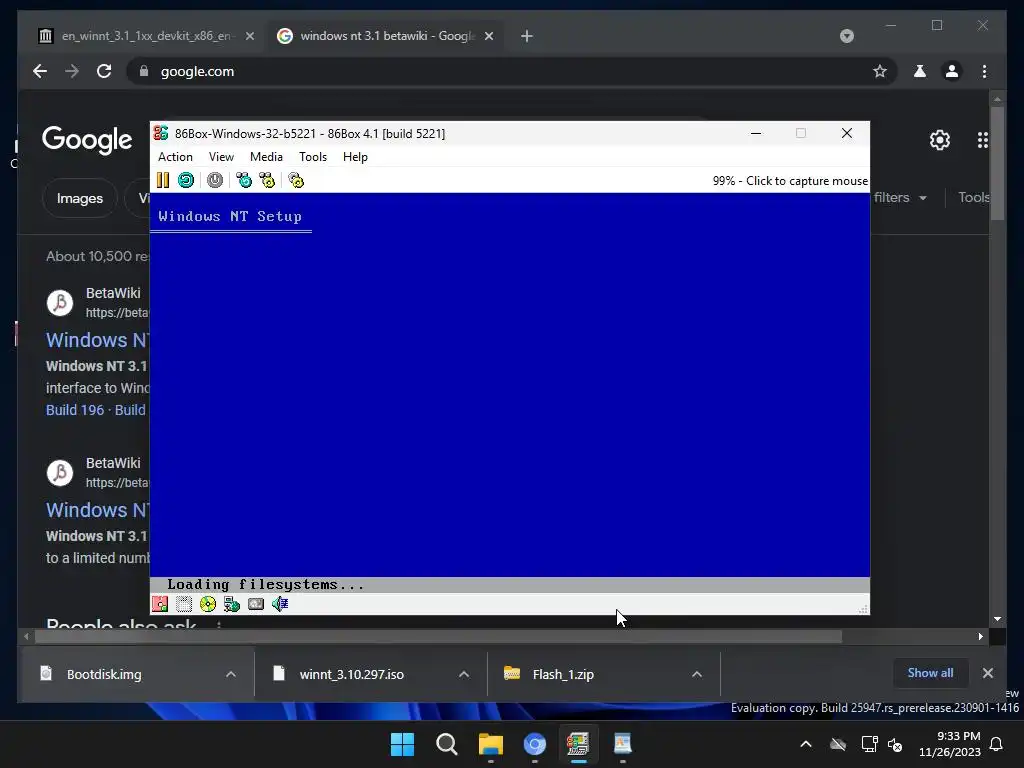This screenshot has height=768, width=1024.
Task: Click the yellow Ctrl+Alt+Esc icon in 86Box toolbar
Action: point(267,180)
